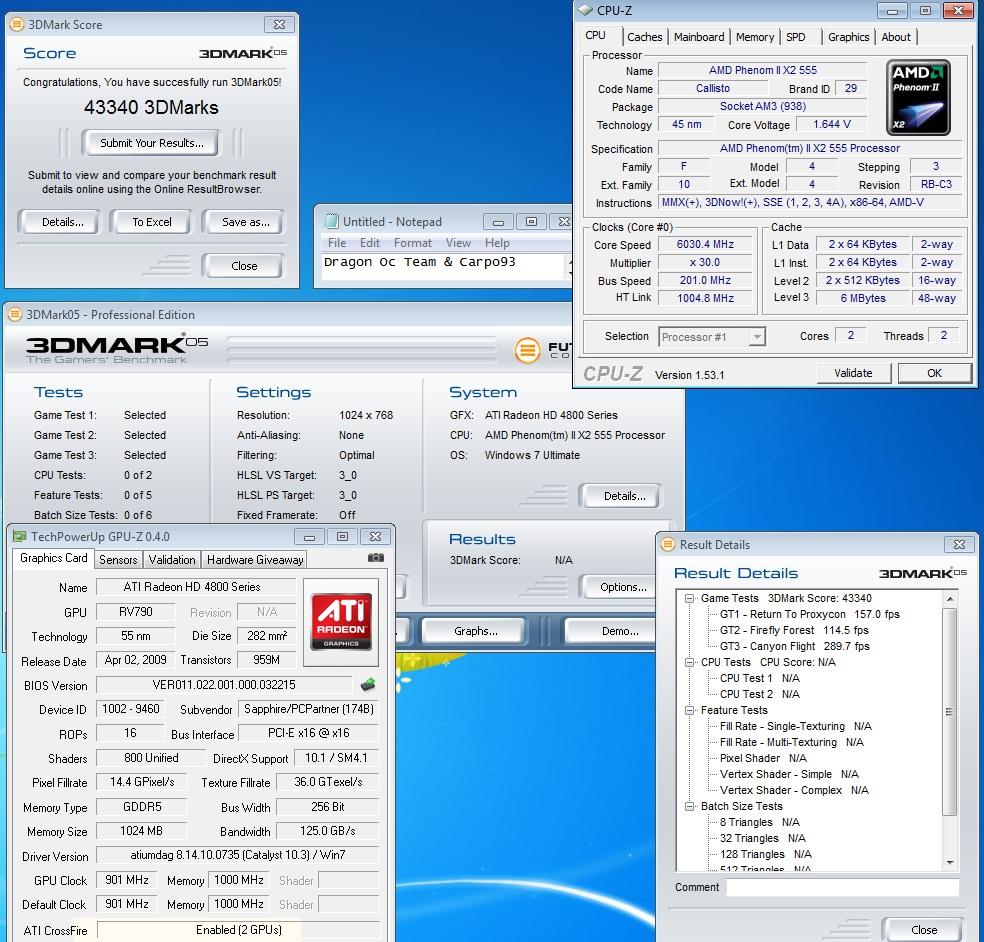This screenshot has height=942, width=984.
Task: Open the Mainboard tab in CPU-Z
Action: coord(698,37)
